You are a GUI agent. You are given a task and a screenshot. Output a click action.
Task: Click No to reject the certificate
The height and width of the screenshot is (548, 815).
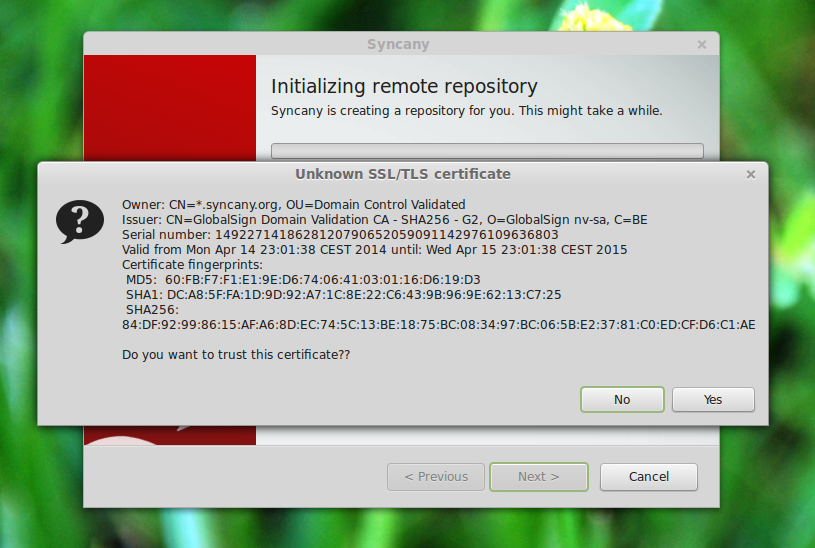[622, 399]
